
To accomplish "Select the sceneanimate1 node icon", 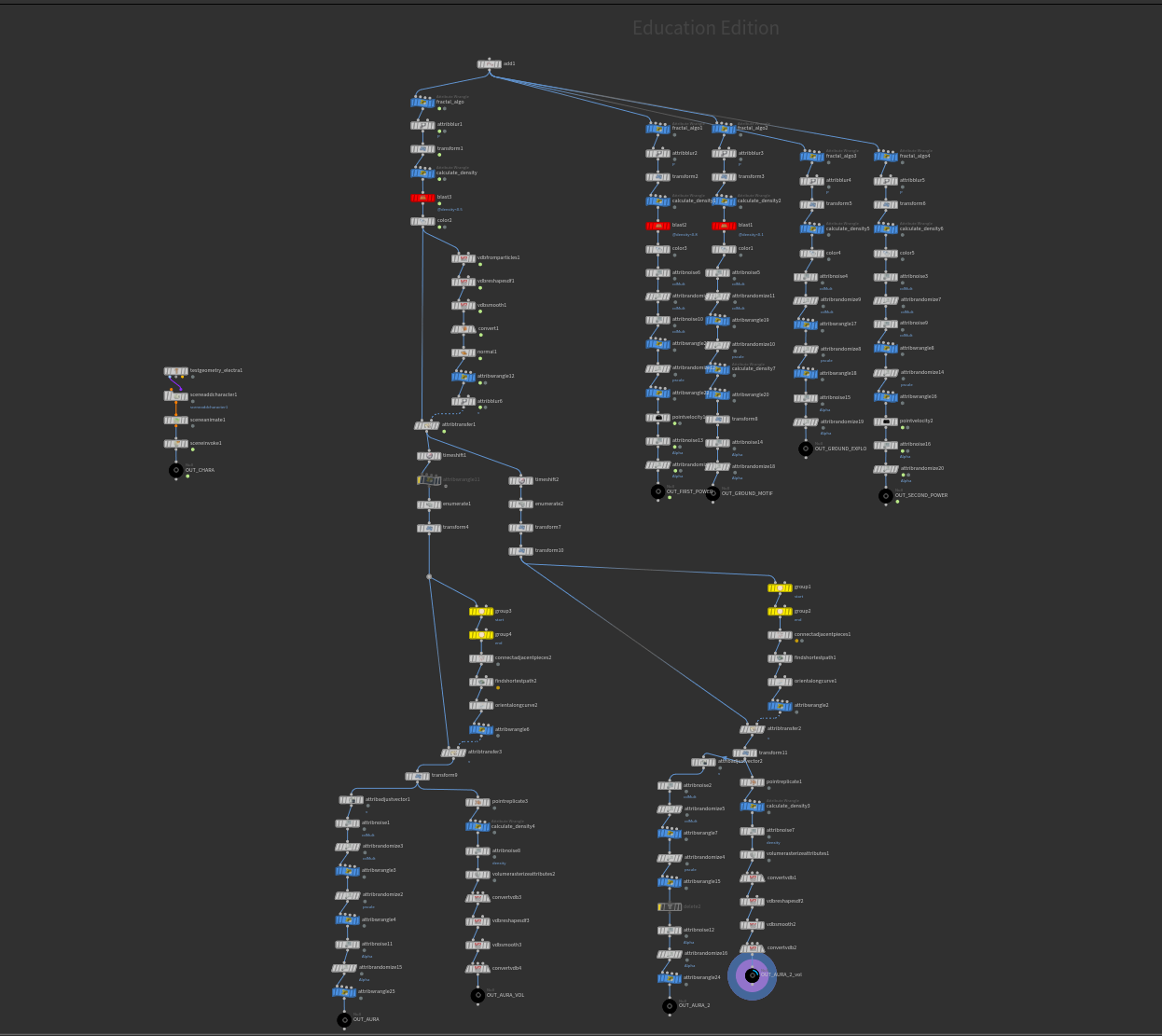I will (x=176, y=421).
